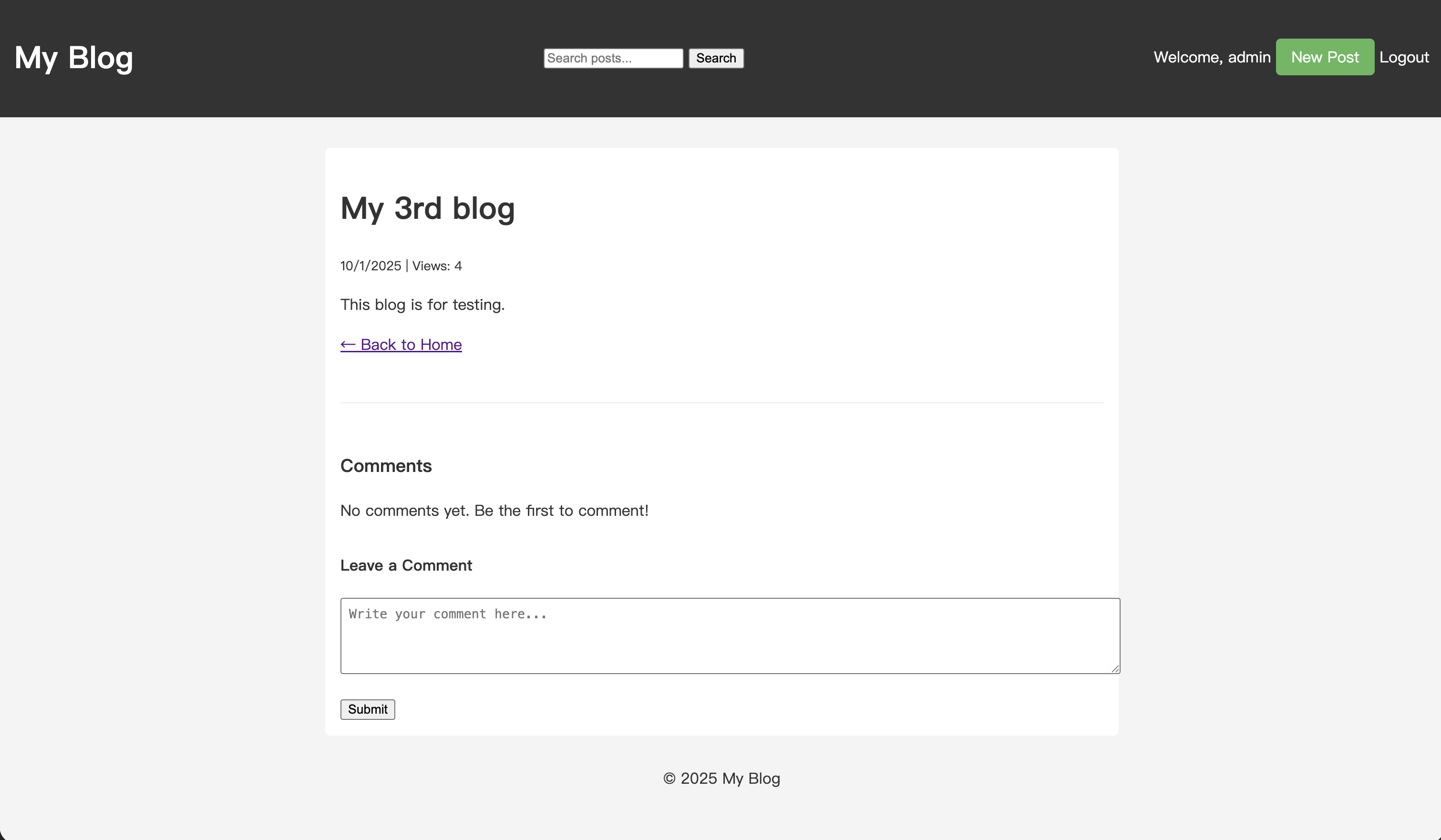The width and height of the screenshot is (1441, 840).
Task: Click the Welcome, admin text
Action: click(1211, 57)
